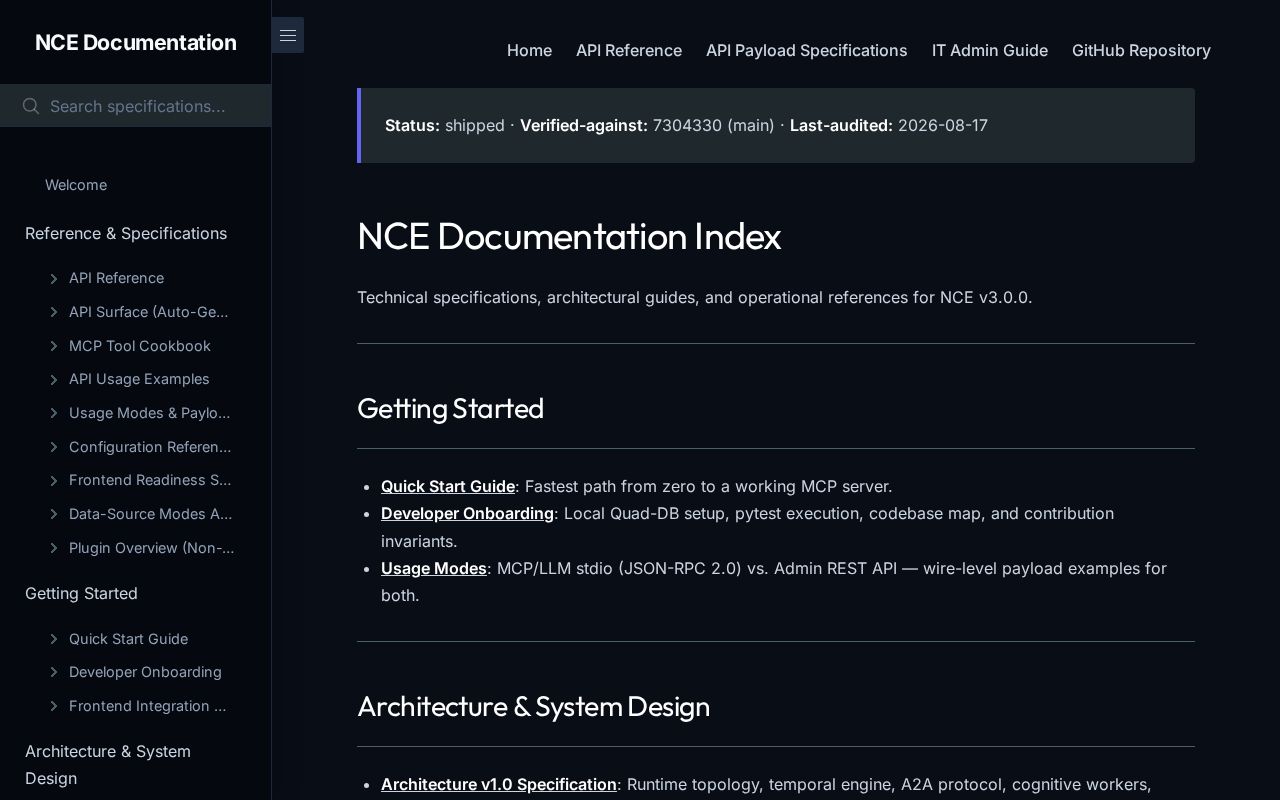Expand the Frontend Readiness S... chevron
The image size is (1280, 800).
point(54,480)
